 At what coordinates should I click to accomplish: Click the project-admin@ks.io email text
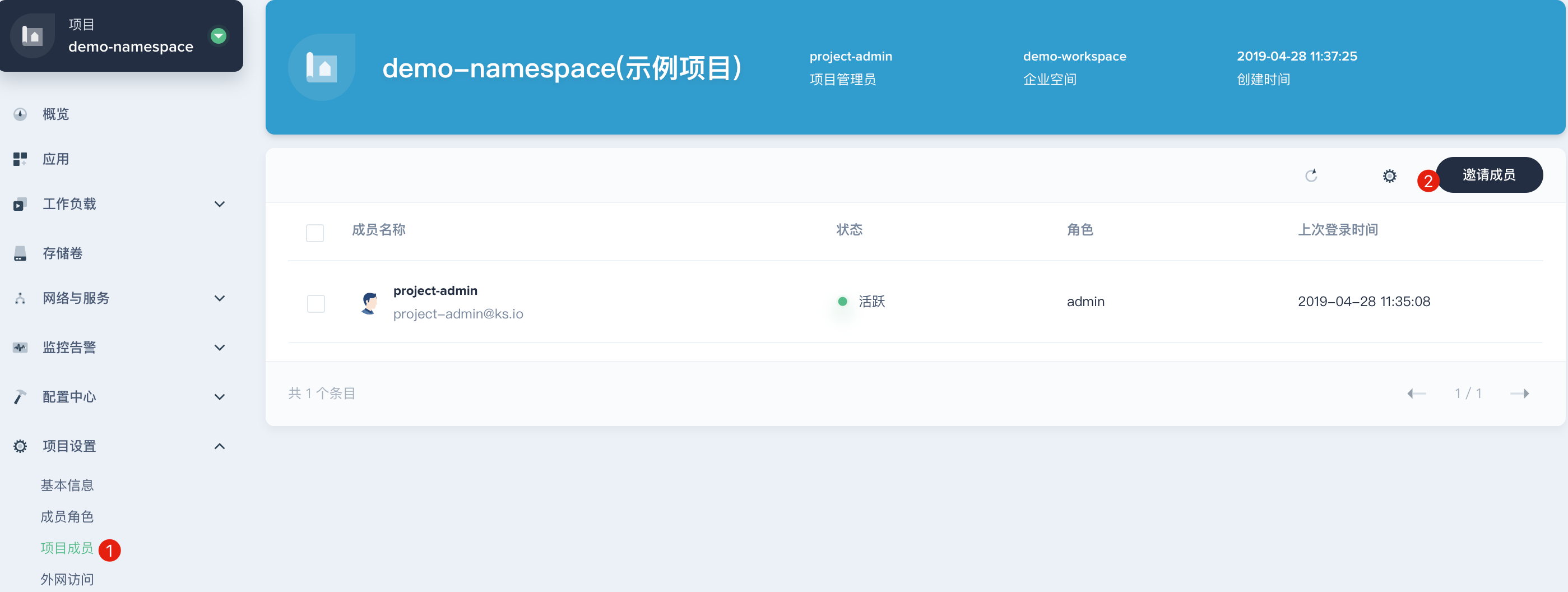click(x=458, y=314)
